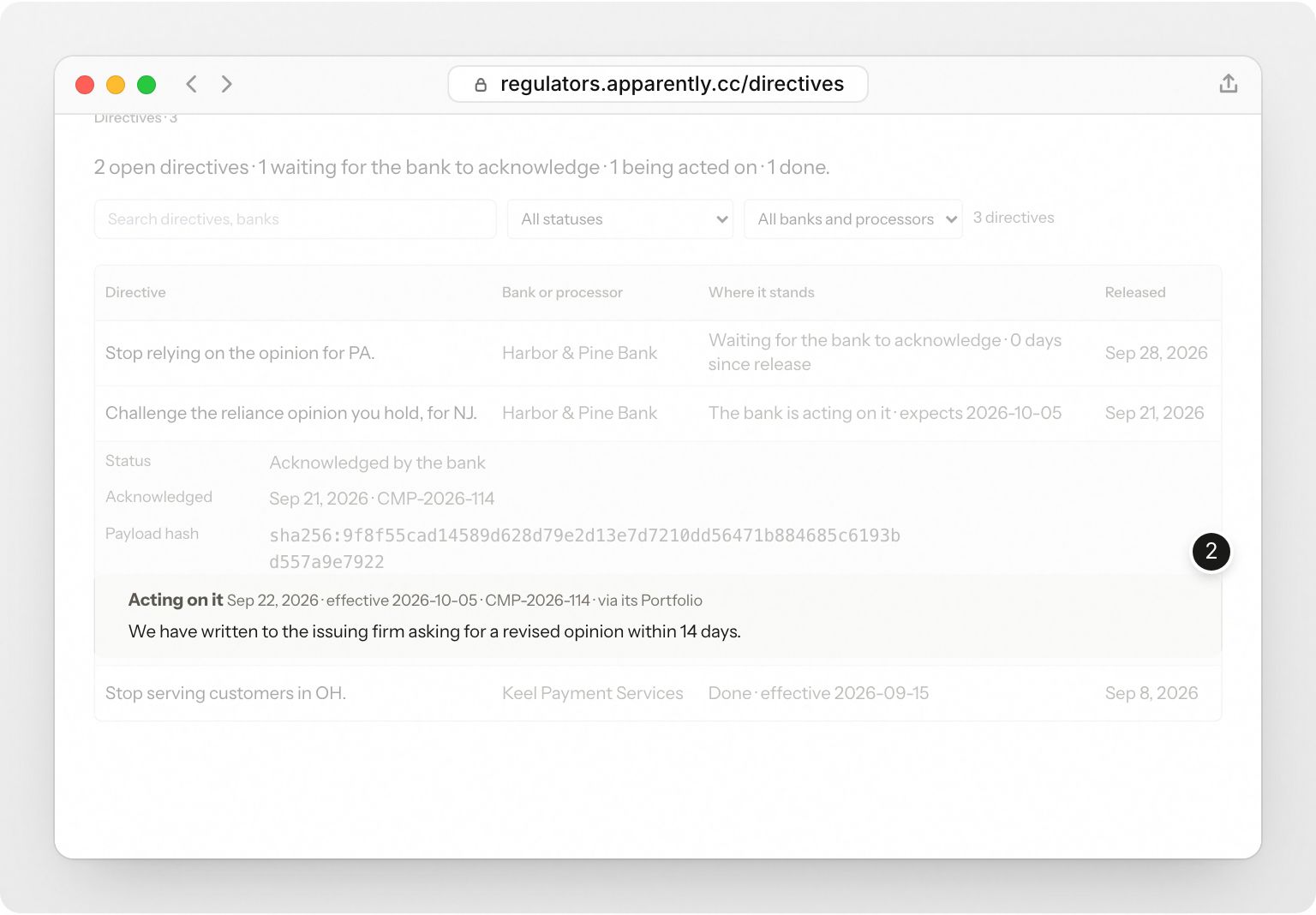The height and width of the screenshot is (915, 1316).
Task: Click 'We have written to the issuing firm' note
Action: (434, 631)
